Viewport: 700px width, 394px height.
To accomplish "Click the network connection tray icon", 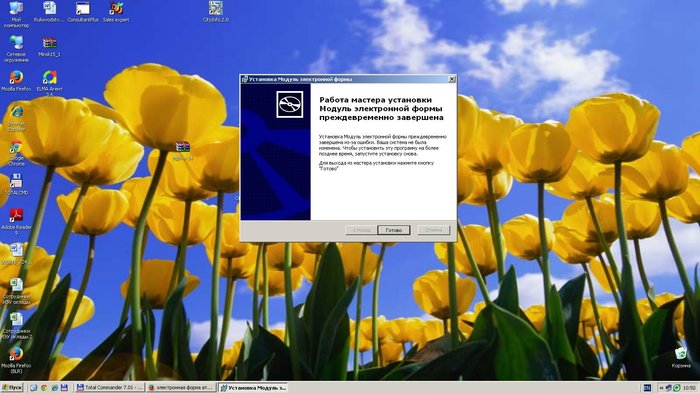I will pos(668,388).
